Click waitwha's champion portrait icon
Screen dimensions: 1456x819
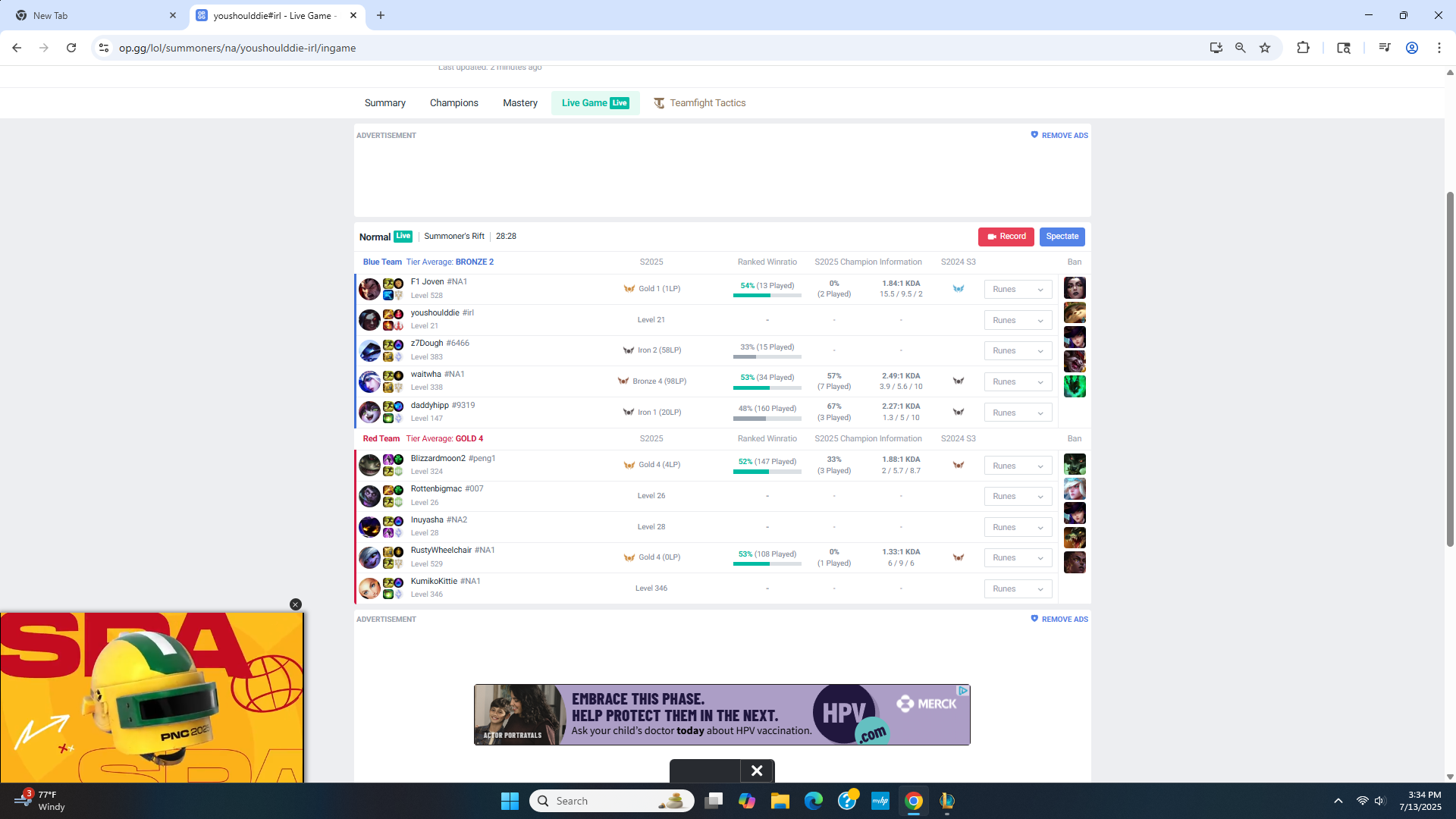click(x=369, y=381)
